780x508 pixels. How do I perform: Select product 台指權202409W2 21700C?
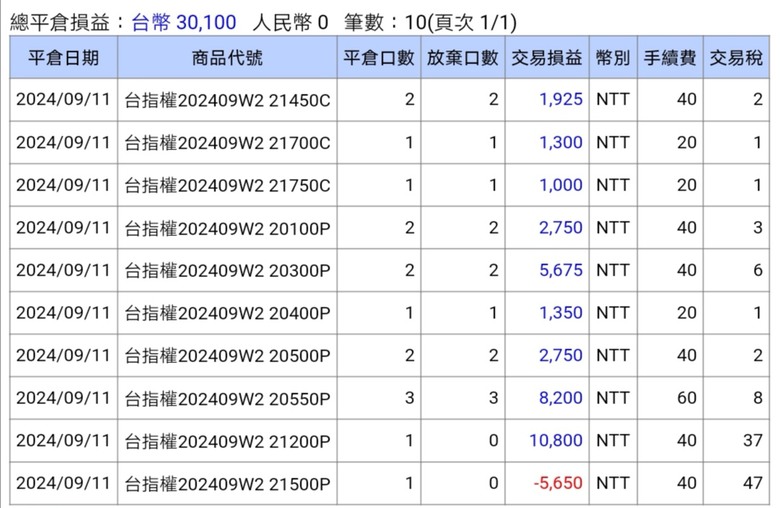coord(227,143)
